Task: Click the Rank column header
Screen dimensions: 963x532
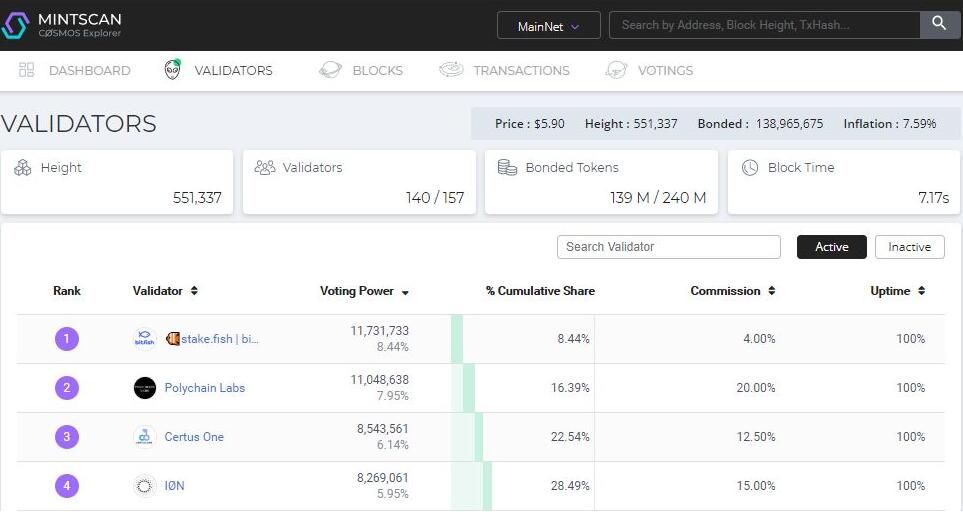Action: coord(67,291)
